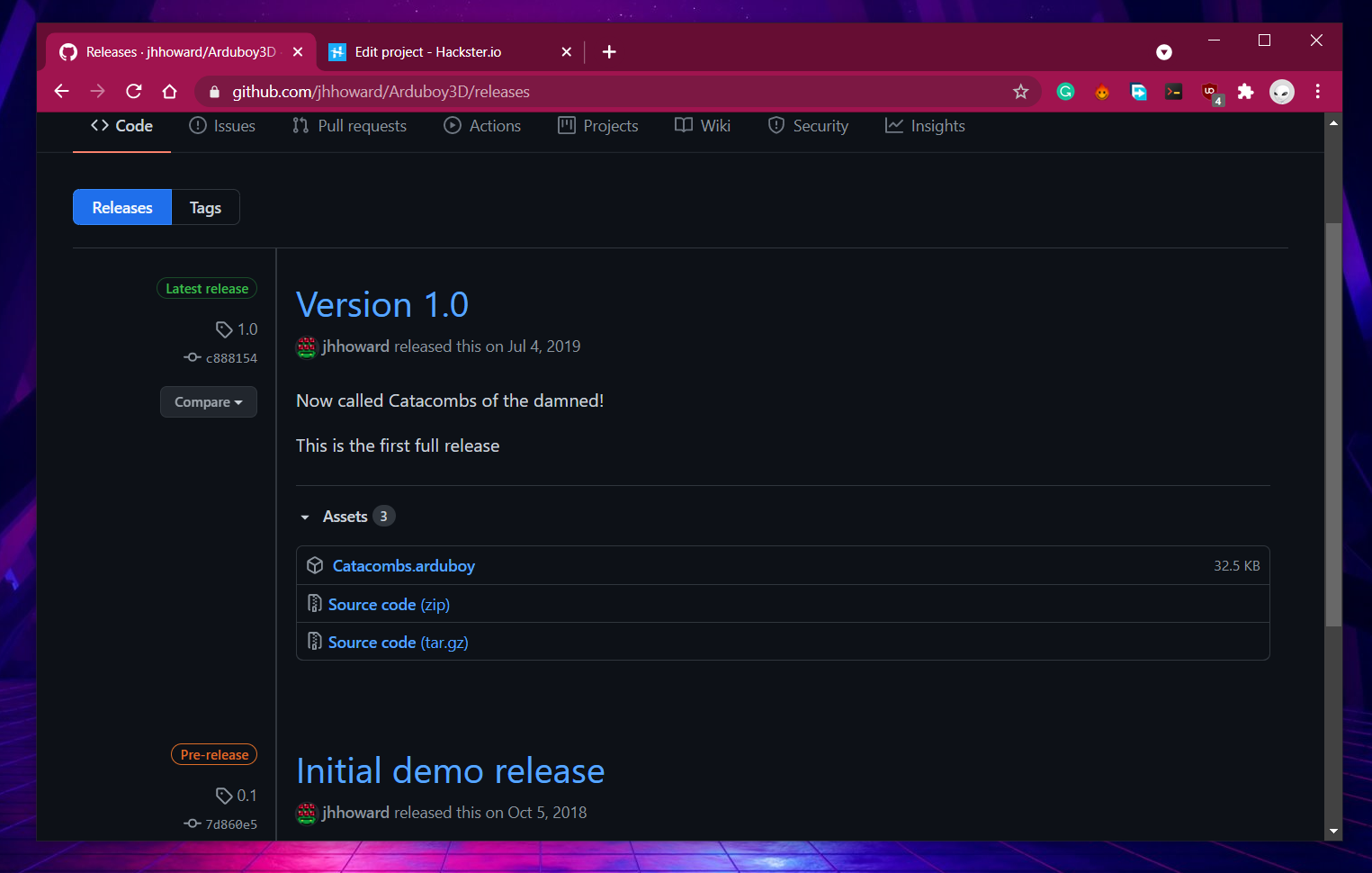Viewport: 1372px width, 873px height.
Task: Click the scrollbar down arrow
Action: [1333, 832]
